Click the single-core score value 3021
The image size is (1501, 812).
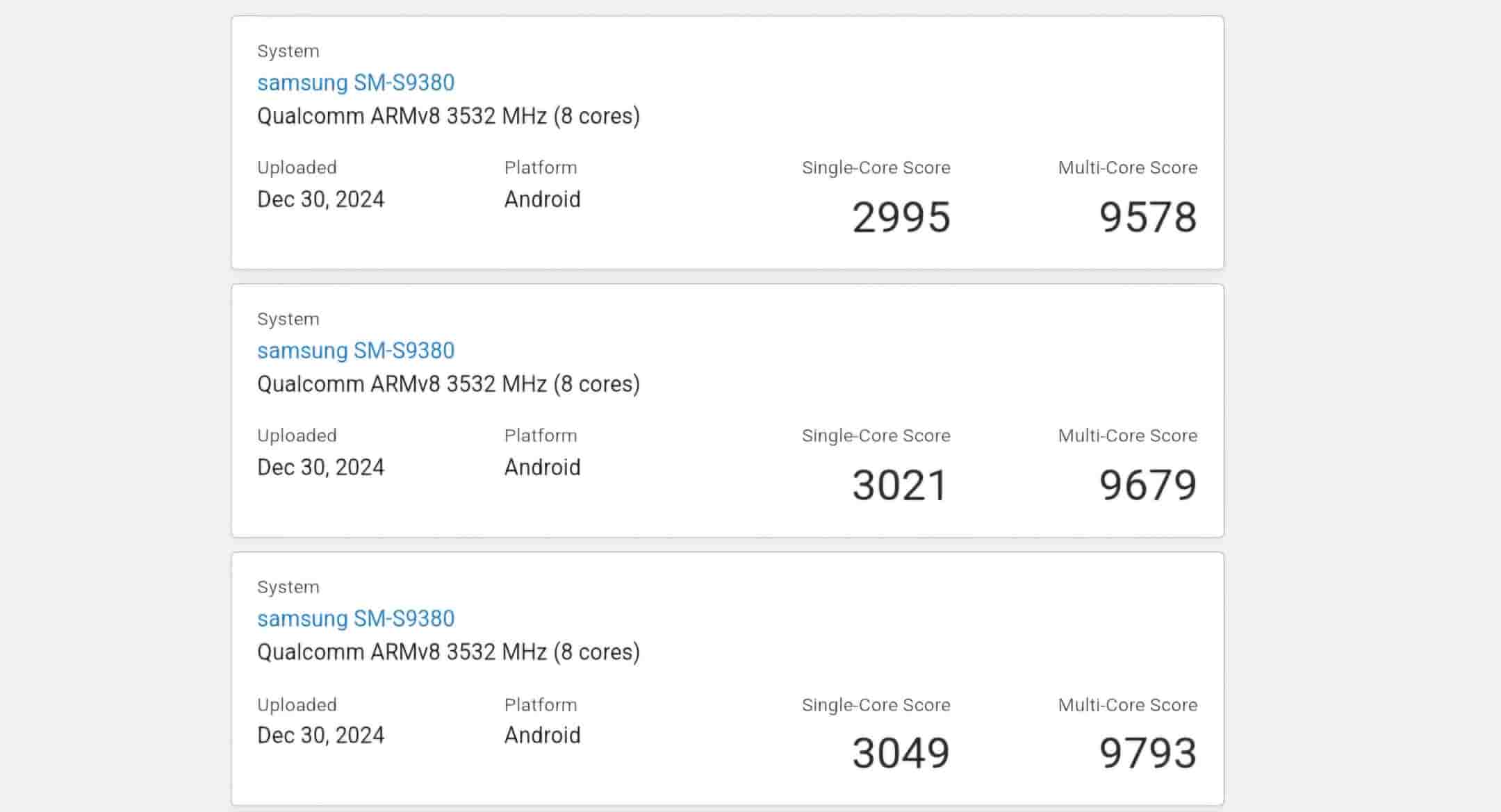[900, 486]
